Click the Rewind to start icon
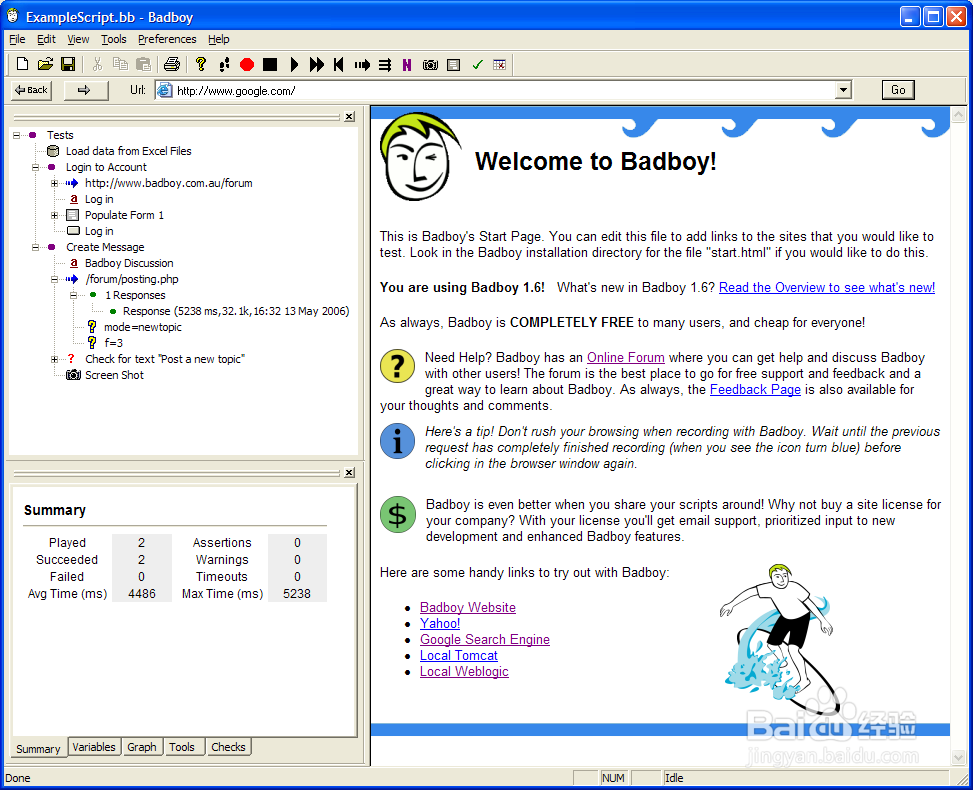The height and width of the screenshot is (790, 973). tap(339, 64)
